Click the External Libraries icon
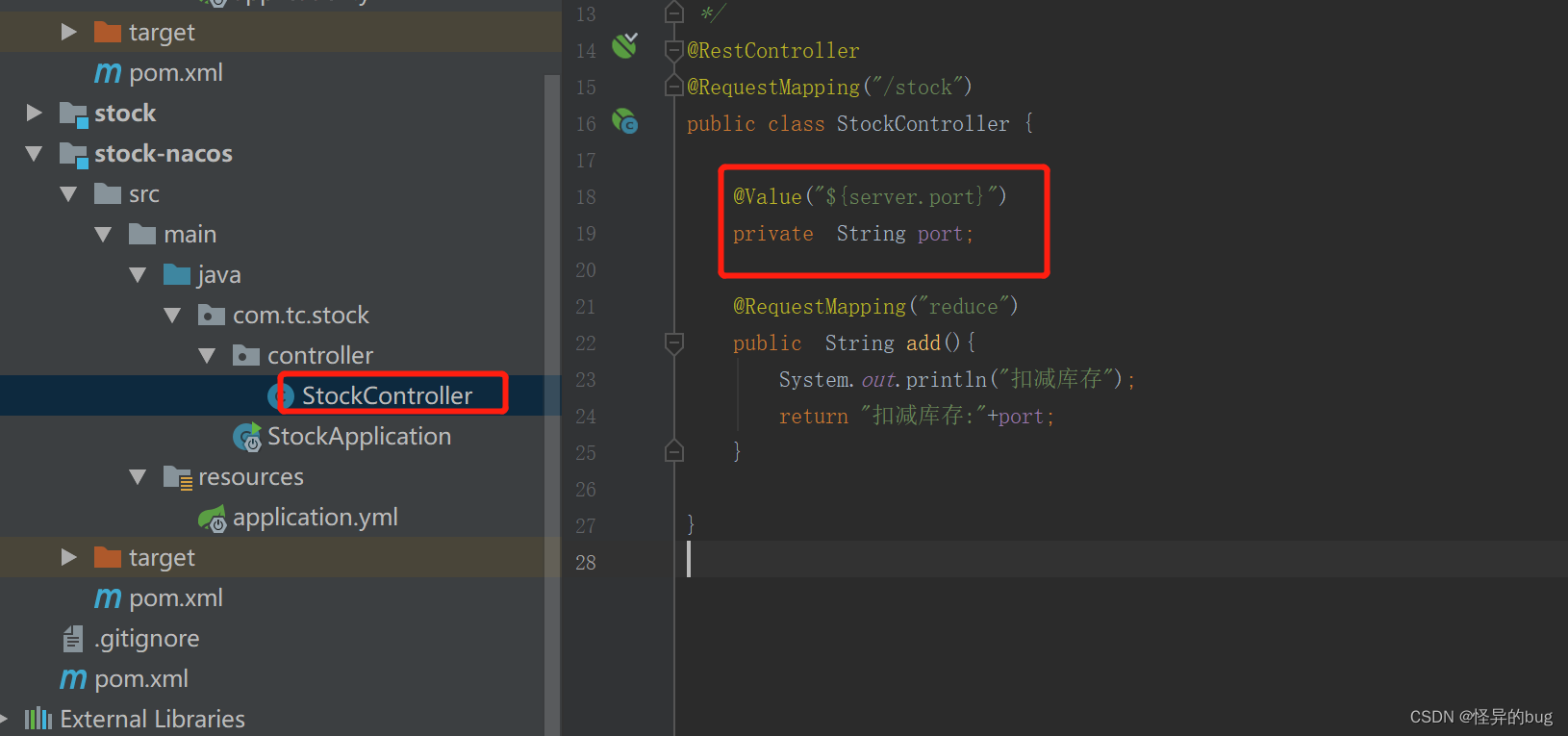The width and height of the screenshot is (1568, 736). coord(38,719)
